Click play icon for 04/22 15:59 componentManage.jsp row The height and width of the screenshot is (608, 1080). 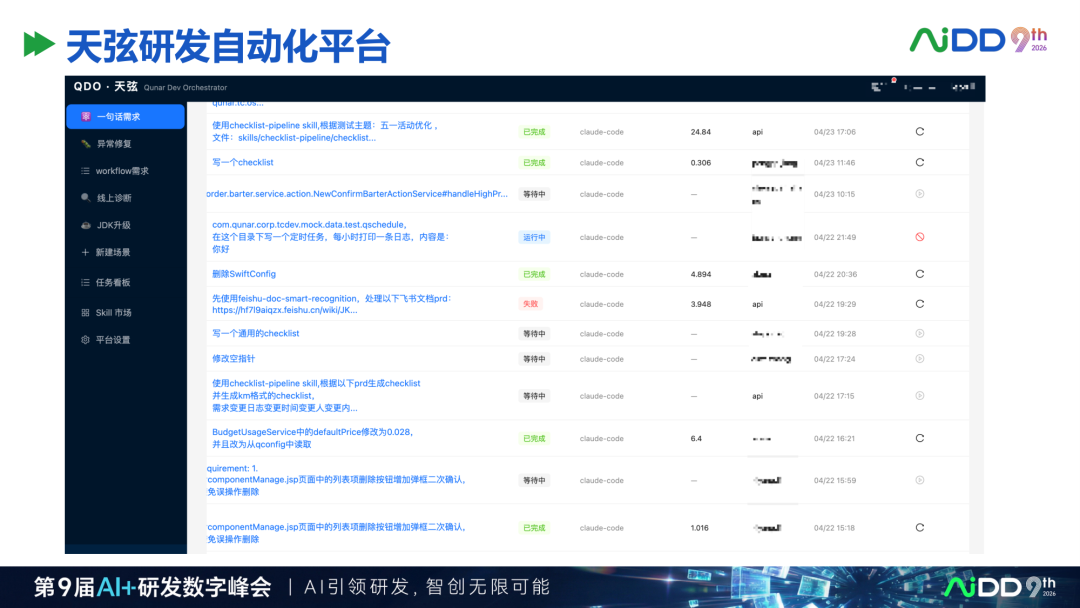pyautogui.click(x=920, y=480)
